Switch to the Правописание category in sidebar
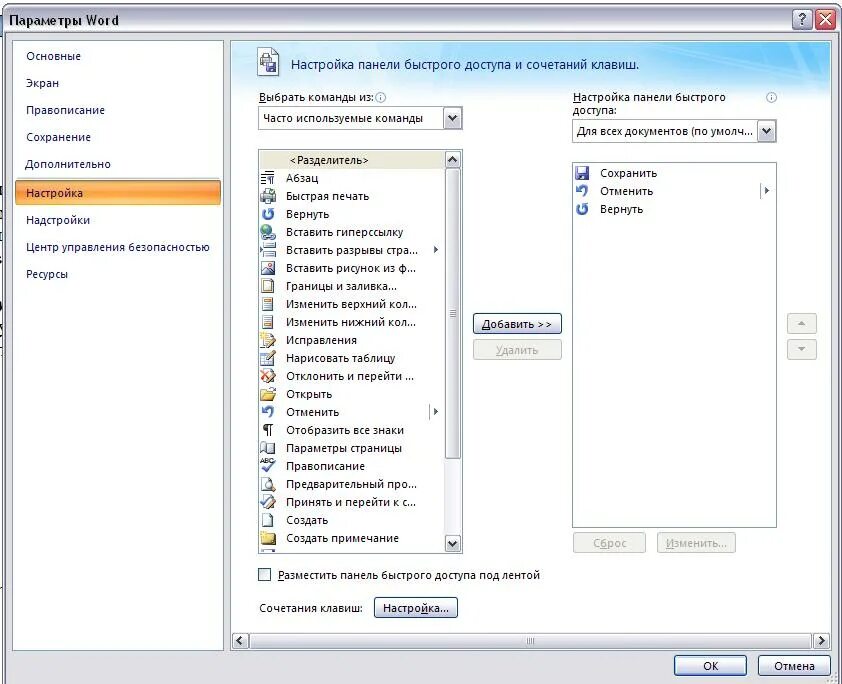The image size is (842, 684). point(66,110)
